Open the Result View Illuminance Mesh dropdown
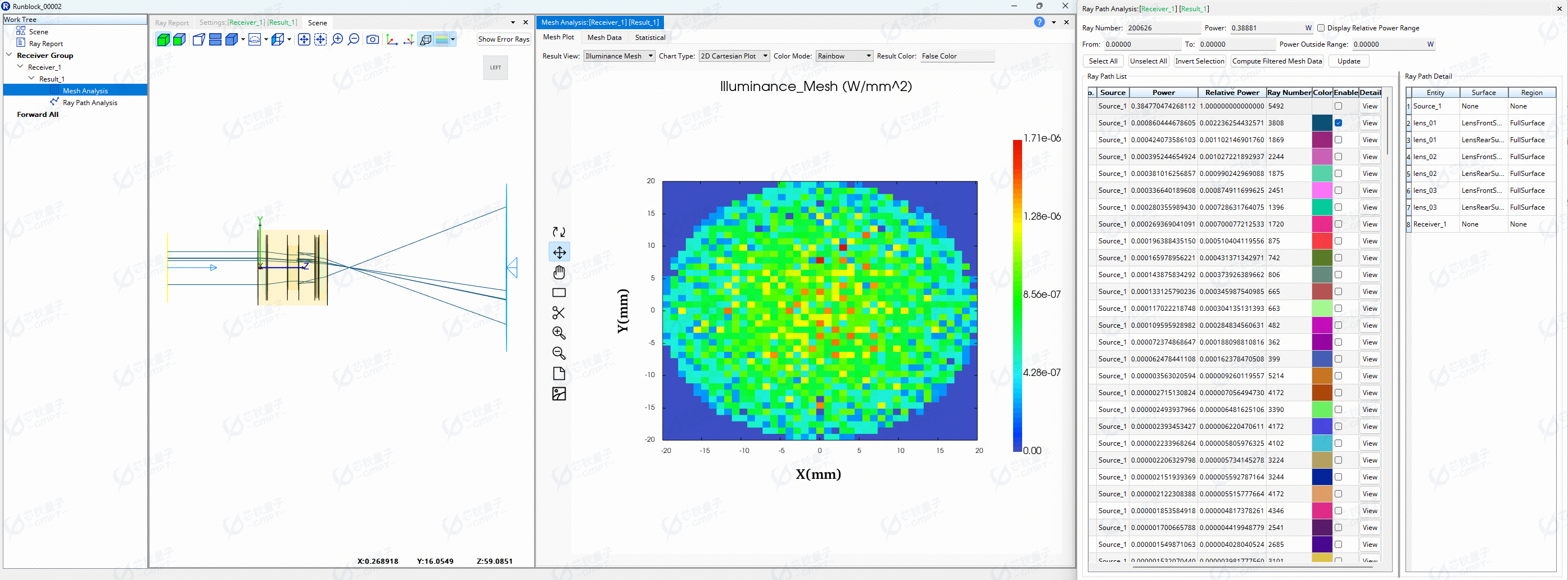The image size is (1568, 580). point(618,56)
